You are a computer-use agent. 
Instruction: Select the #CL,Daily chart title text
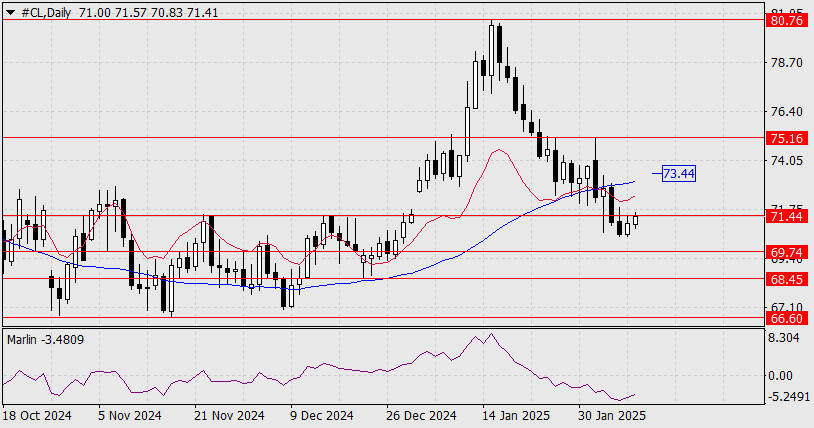pos(46,13)
